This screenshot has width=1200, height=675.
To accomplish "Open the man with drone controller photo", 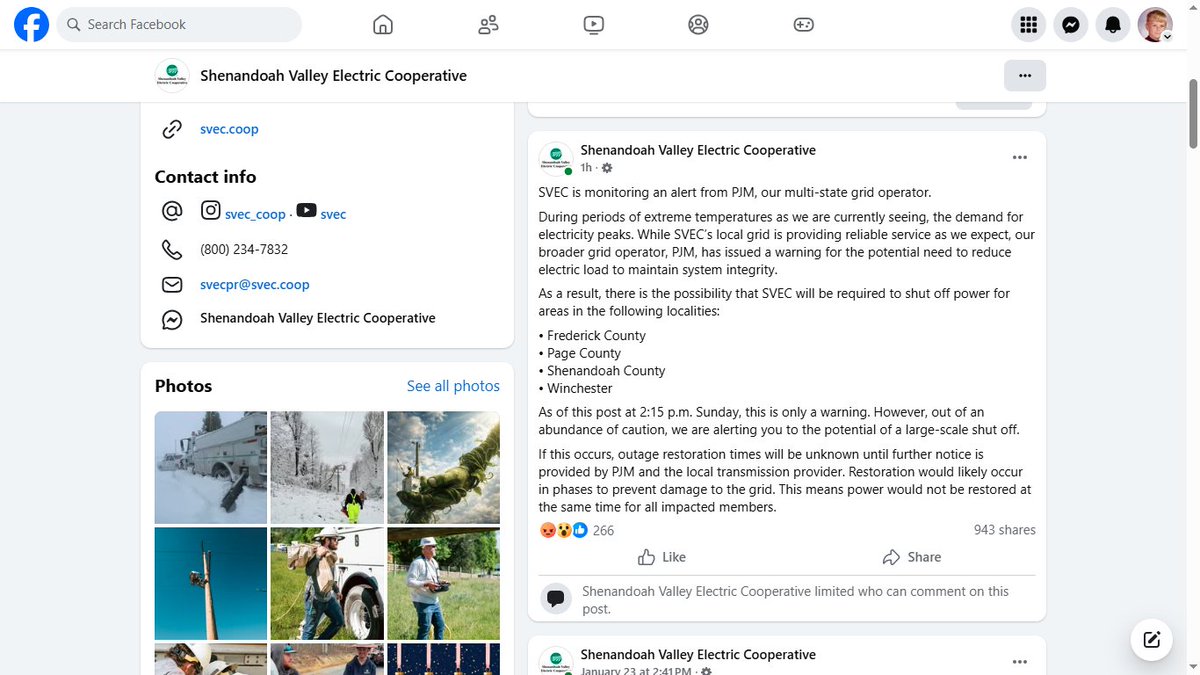I will [x=443, y=584].
